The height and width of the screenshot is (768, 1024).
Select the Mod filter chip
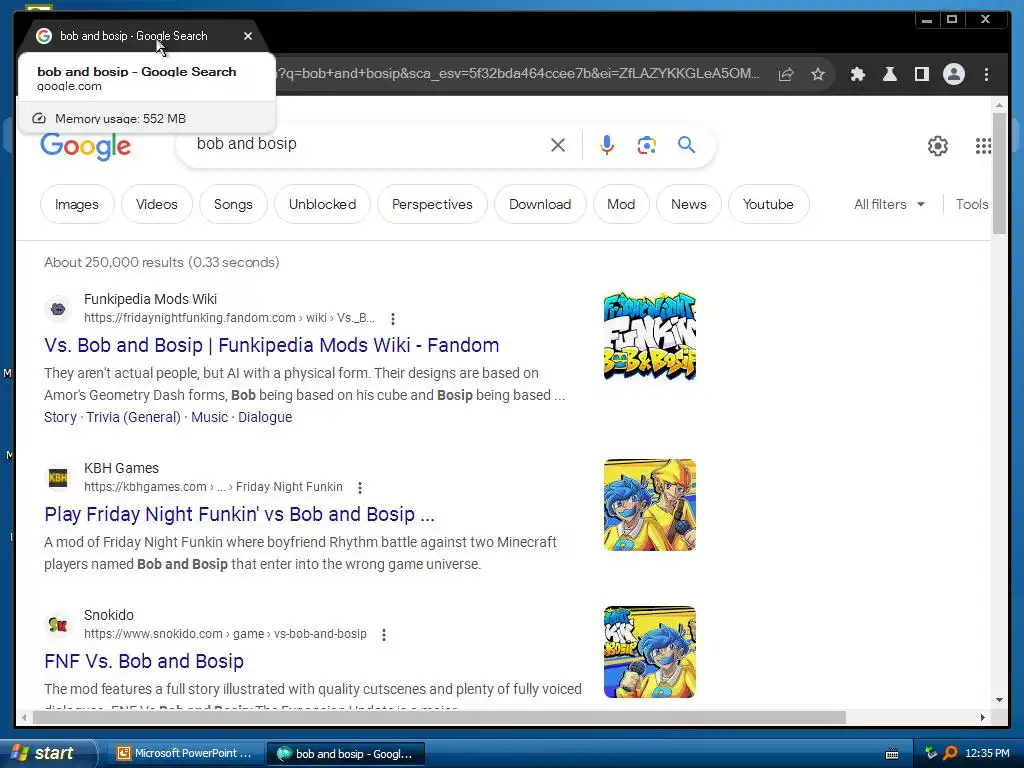(x=621, y=204)
